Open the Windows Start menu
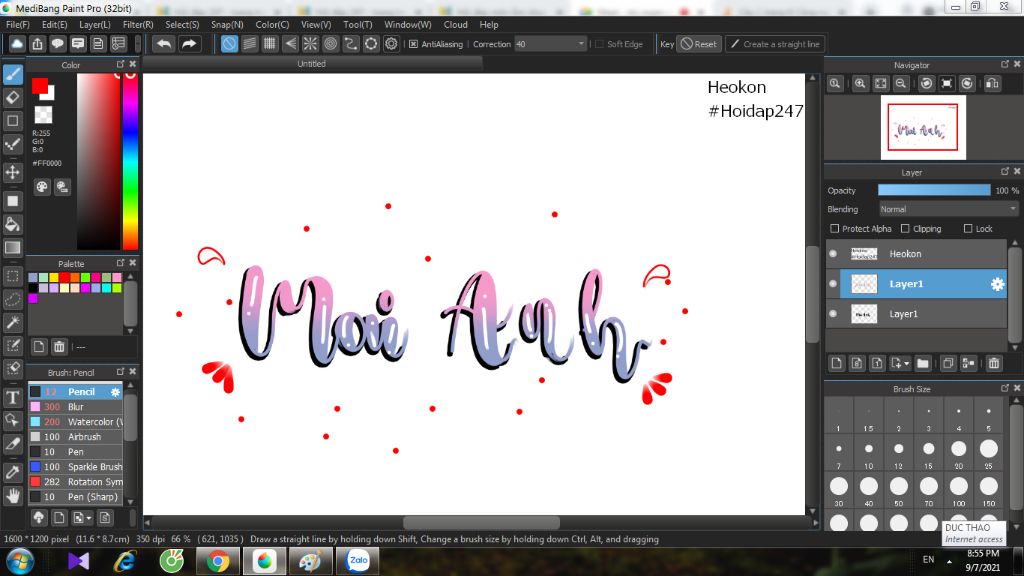1024x576 pixels. [20, 561]
